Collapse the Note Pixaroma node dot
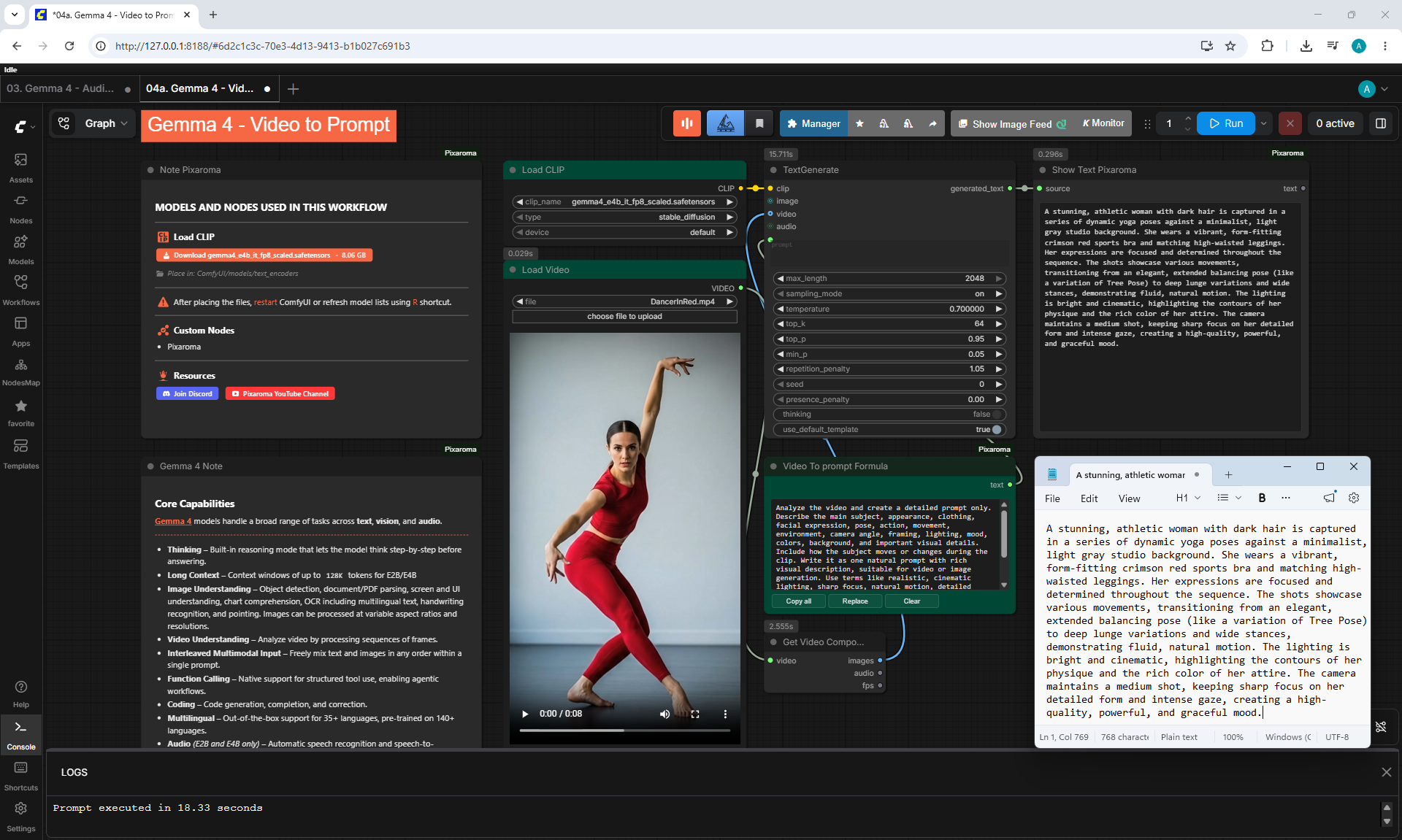Screen dimensions: 1402x840 pyautogui.click(x=150, y=170)
